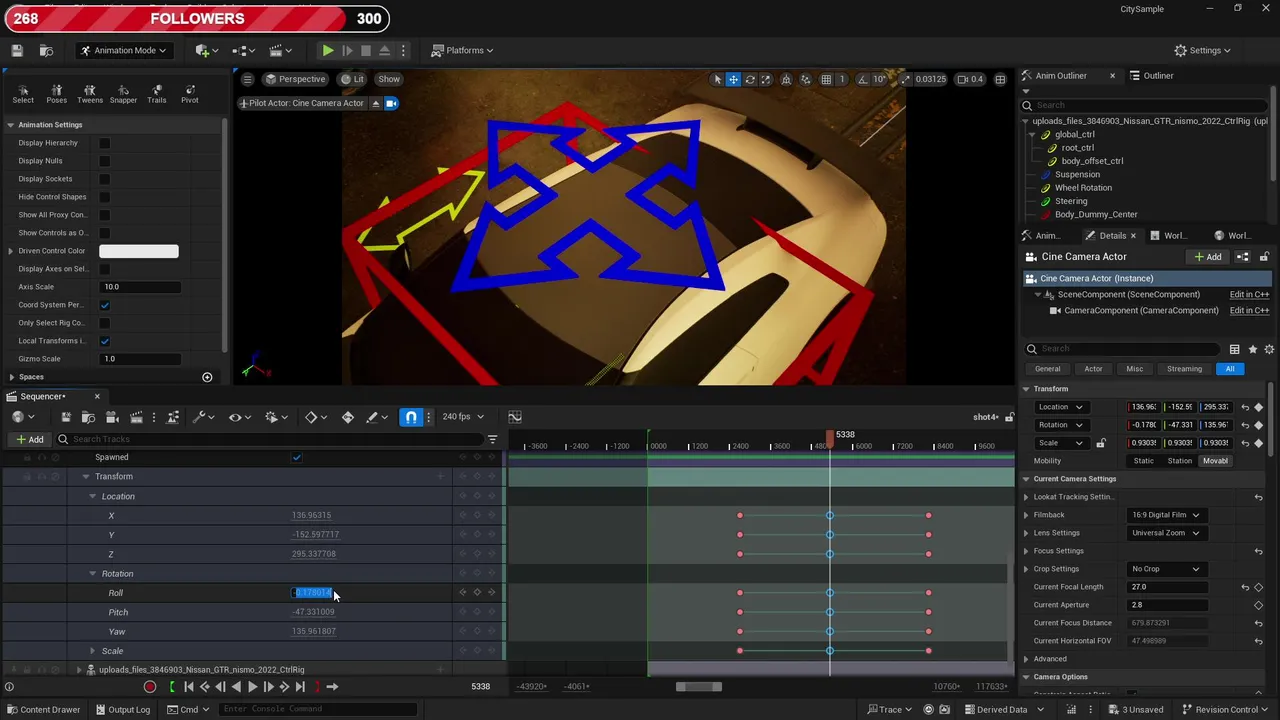
Task: Open the Details panel settings gear
Action: click(x=1270, y=349)
